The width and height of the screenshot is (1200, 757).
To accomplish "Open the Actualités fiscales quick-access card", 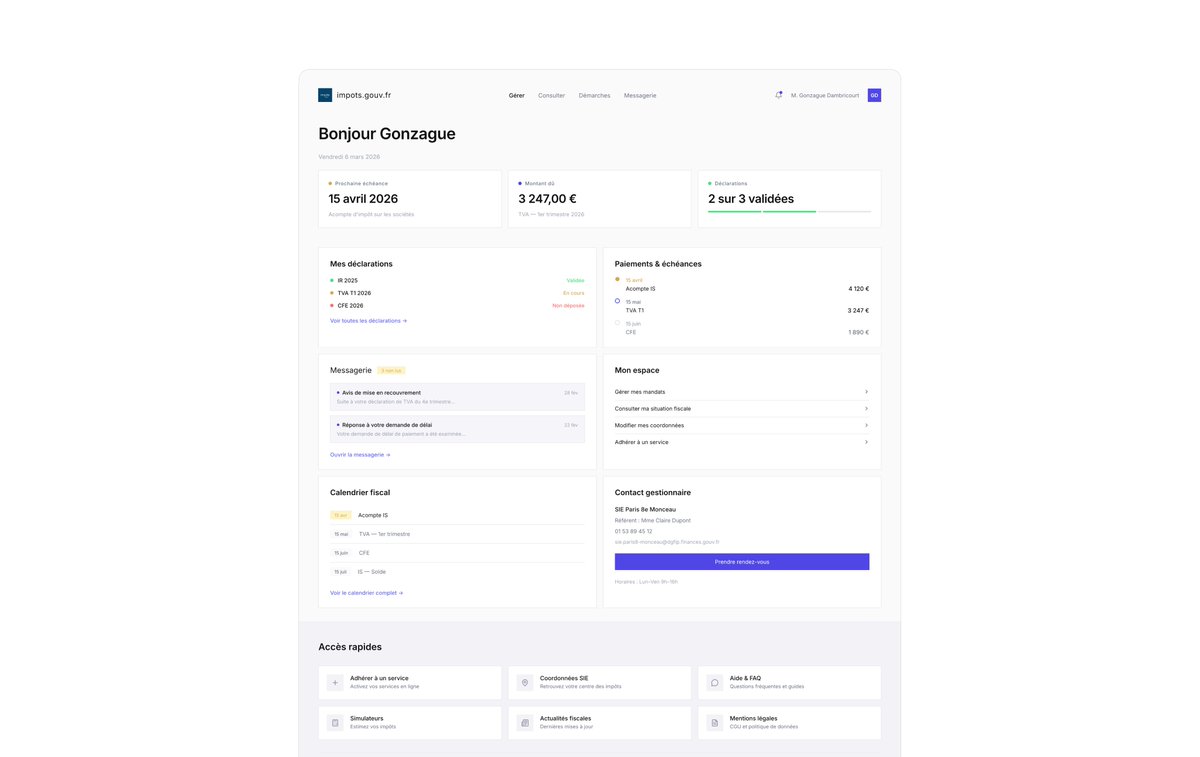I will (x=599, y=723).
